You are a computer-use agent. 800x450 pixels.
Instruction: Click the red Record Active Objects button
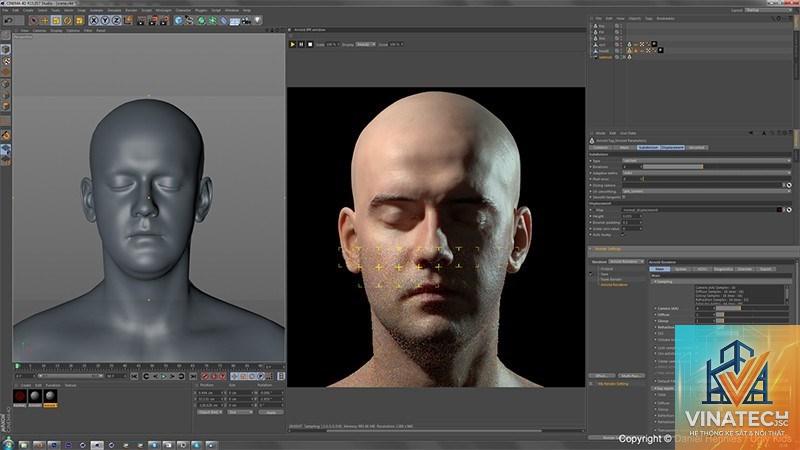click(205, 376)
